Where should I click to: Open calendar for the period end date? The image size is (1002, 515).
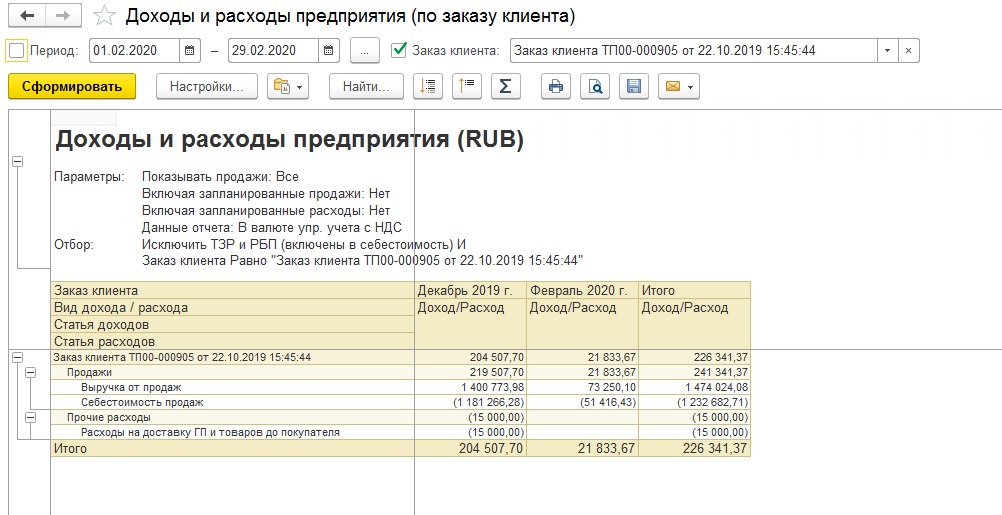(x=329, y=50)
